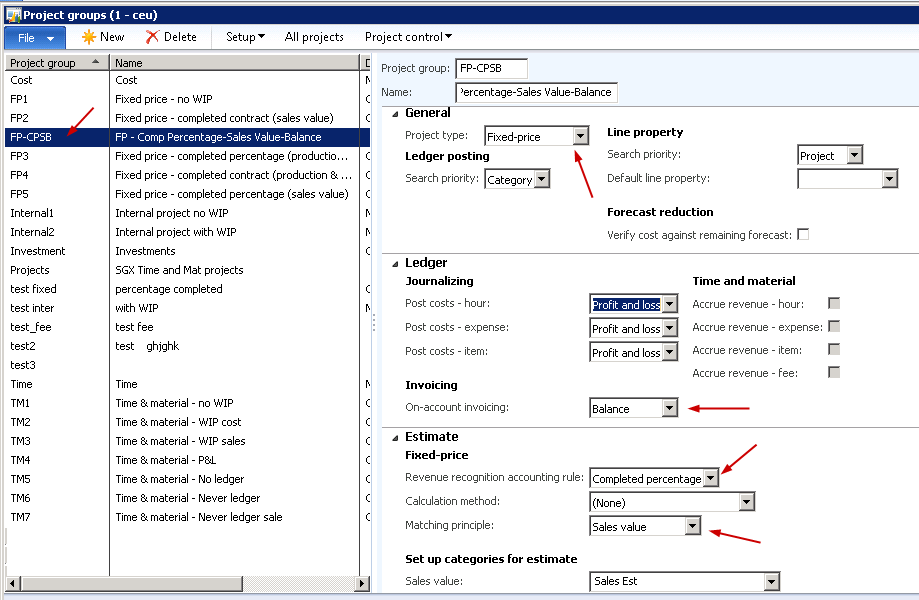Open the Project control menu button
The image size is (919, 600).
coord(408,37)
